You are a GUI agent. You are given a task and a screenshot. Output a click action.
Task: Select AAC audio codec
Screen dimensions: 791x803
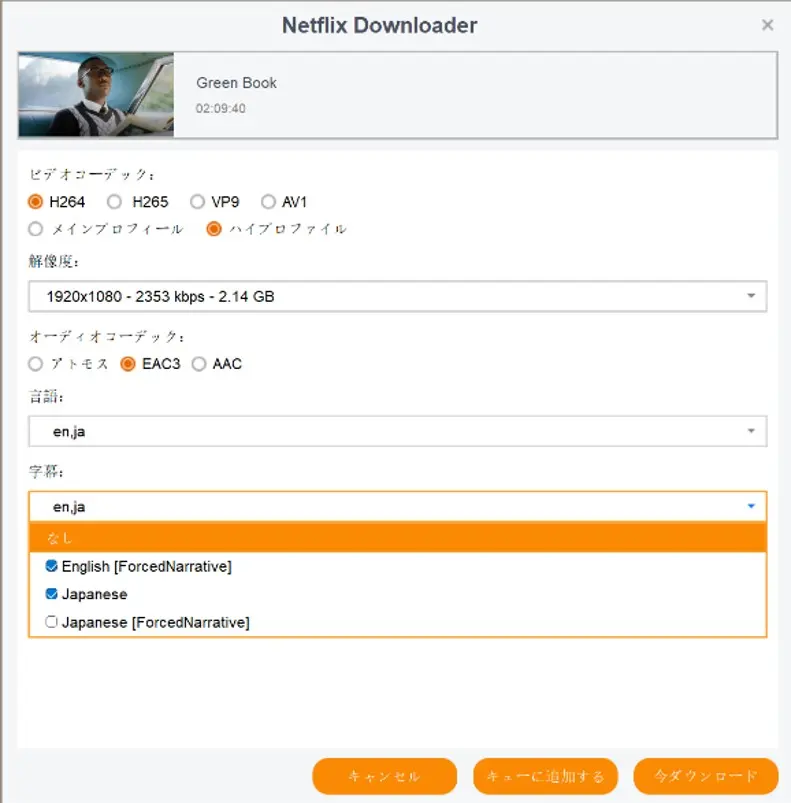coord(199,364)
